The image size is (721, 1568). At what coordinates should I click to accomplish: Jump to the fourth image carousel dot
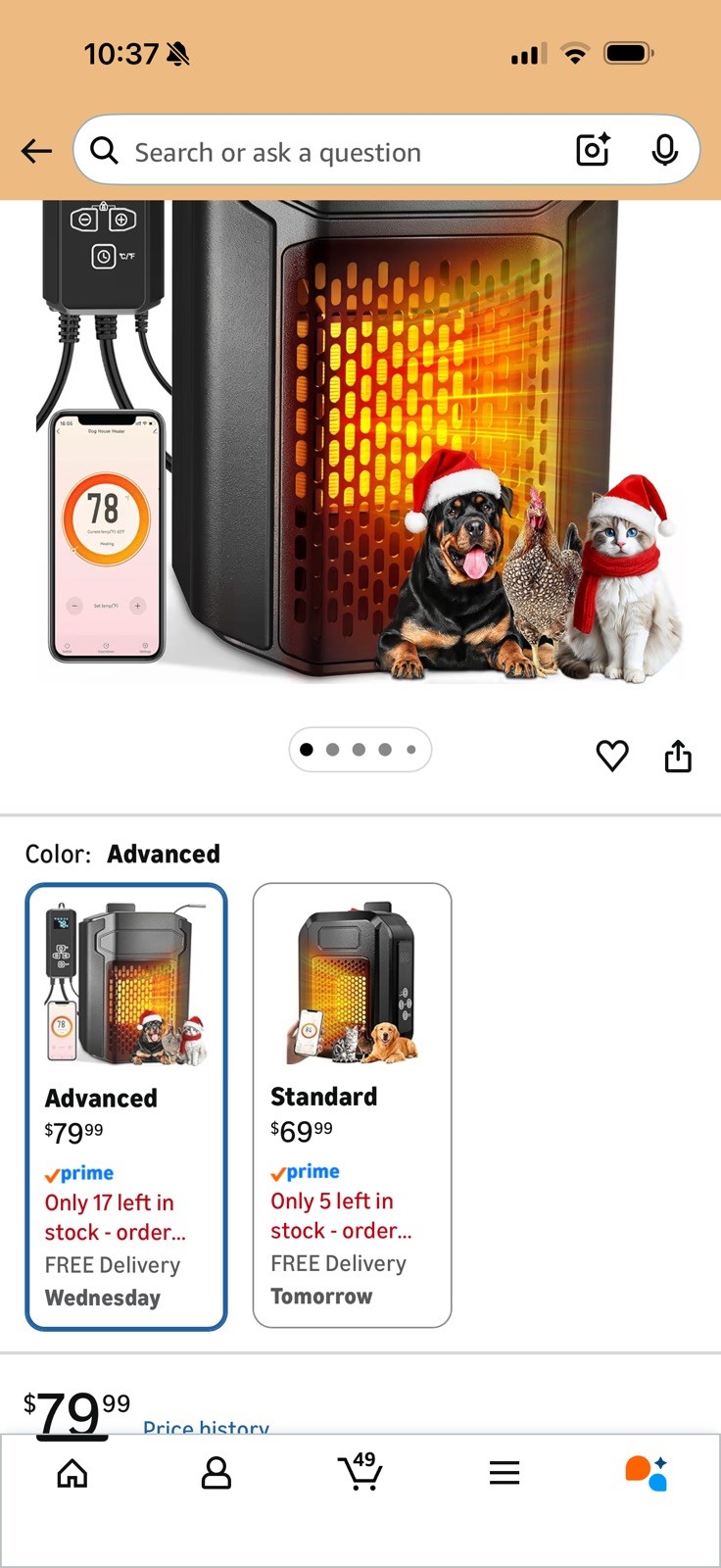pos(385,750)
